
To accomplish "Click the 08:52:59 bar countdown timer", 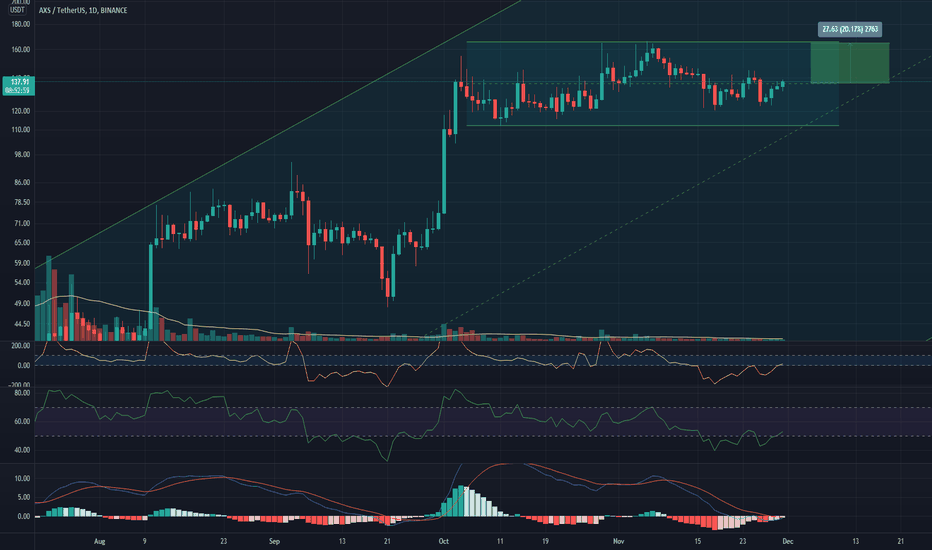I will pos(18,90).
